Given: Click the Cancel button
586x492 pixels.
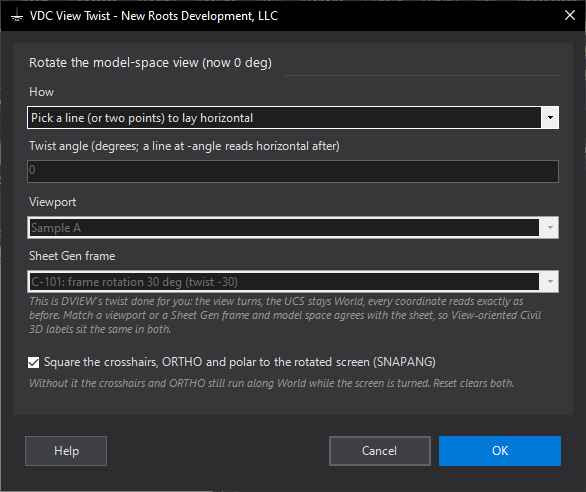Looking at the screenshot, I should (x=380, y=451).
